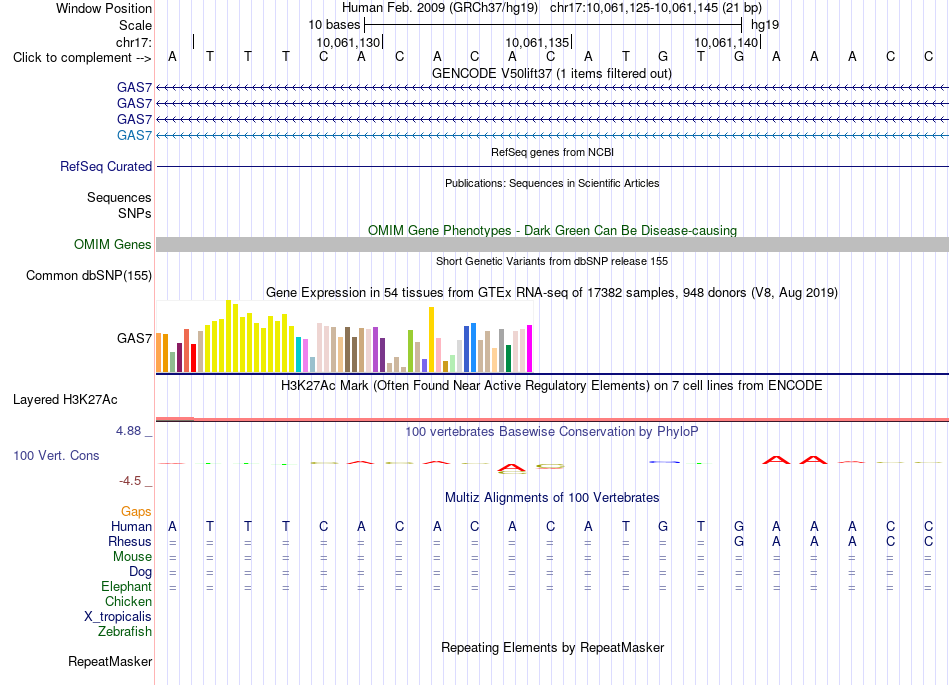Open 'Multiz Alignments of 100 Vertebrates' title
This screenshot has width=950, height=685.
click(552, 498)
